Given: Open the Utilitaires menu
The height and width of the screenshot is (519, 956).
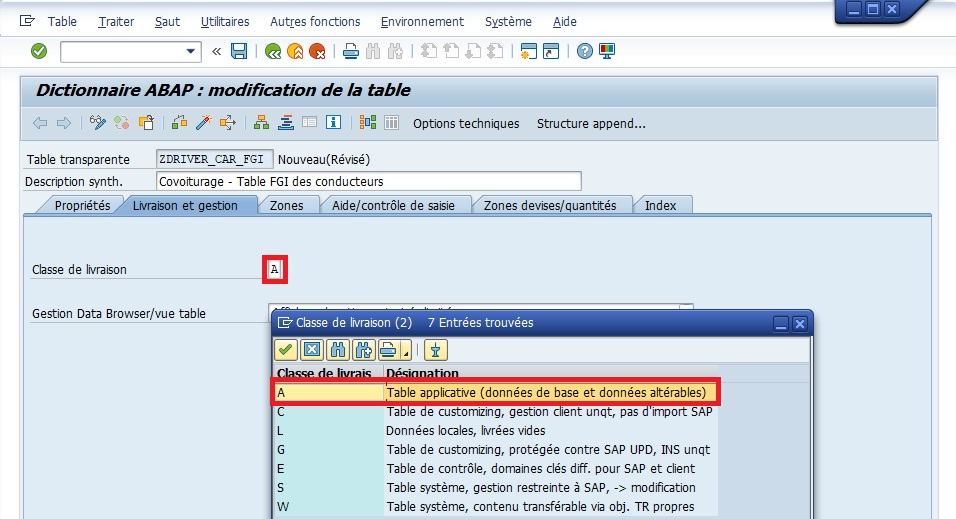Looking at the screenshot, I should click(x=225, y=21).
